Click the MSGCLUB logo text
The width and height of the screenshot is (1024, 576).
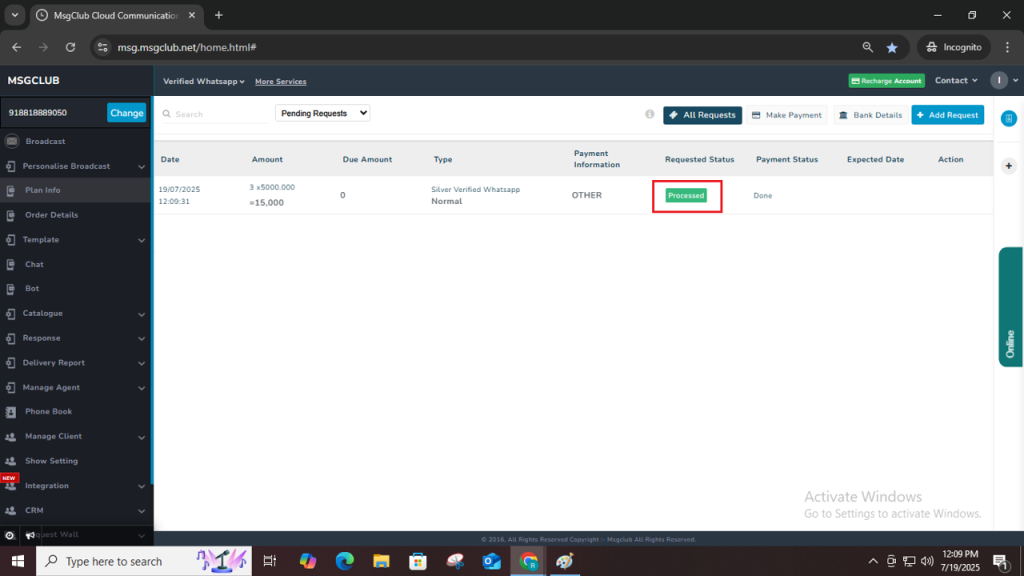pos(33,80)
